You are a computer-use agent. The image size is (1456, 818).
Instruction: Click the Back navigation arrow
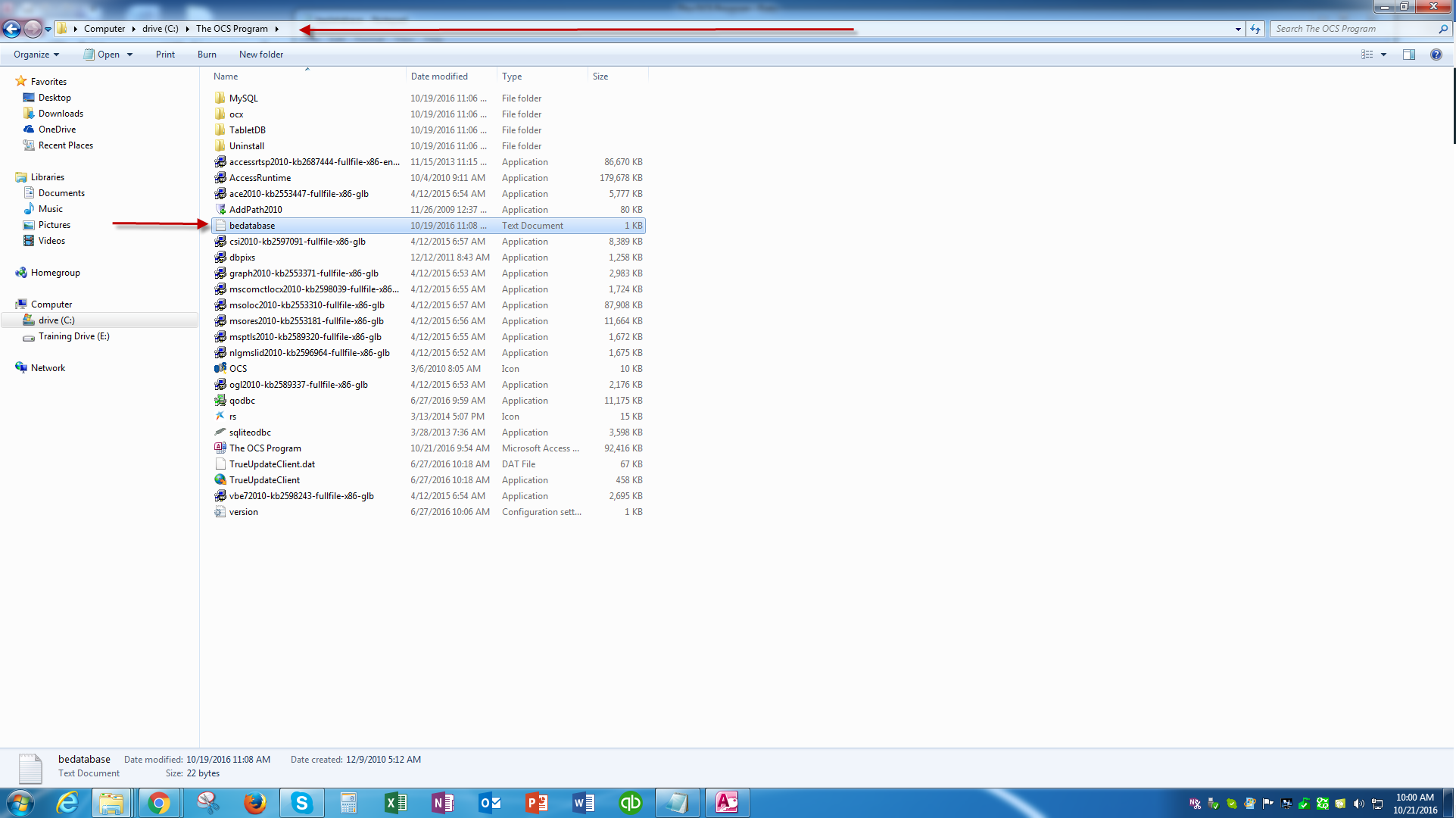[x=11, y=29]
